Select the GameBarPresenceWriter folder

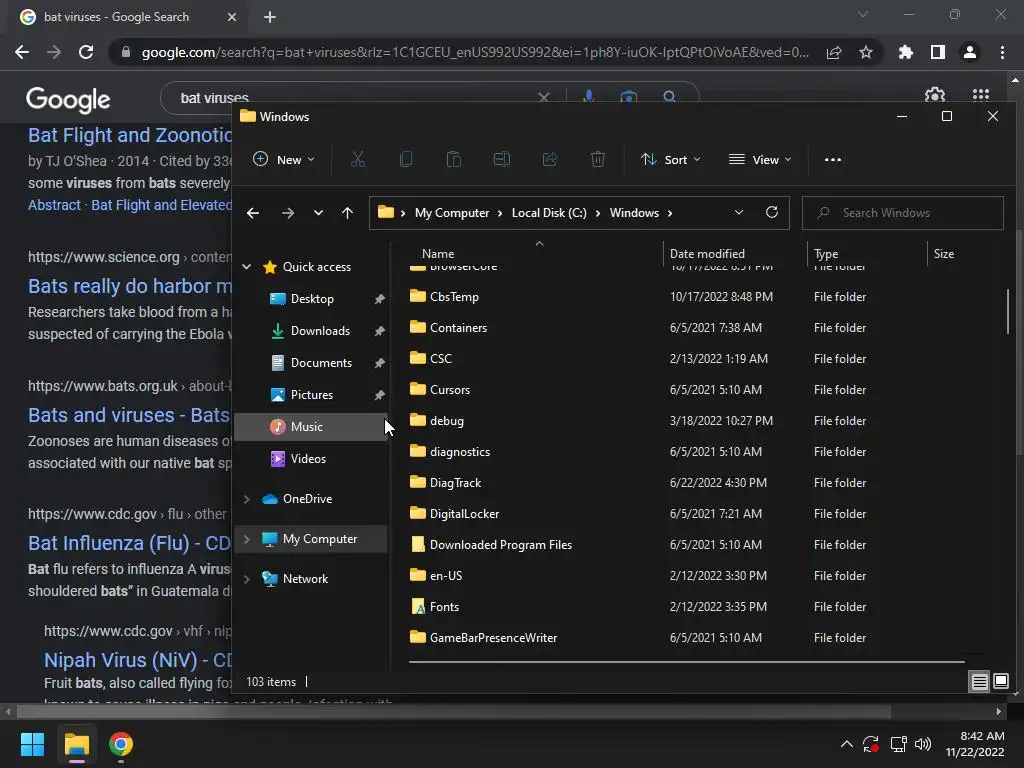(x=493, y=637)
